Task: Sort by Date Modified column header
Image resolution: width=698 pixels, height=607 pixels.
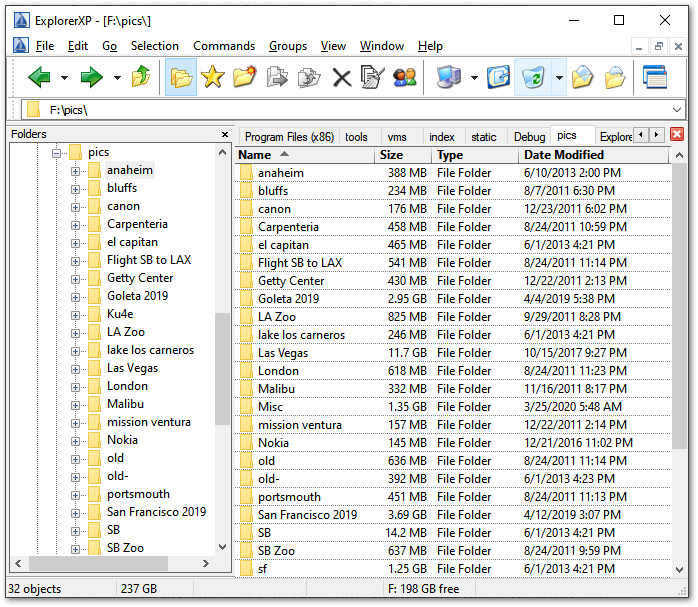Action: (564, 155)
